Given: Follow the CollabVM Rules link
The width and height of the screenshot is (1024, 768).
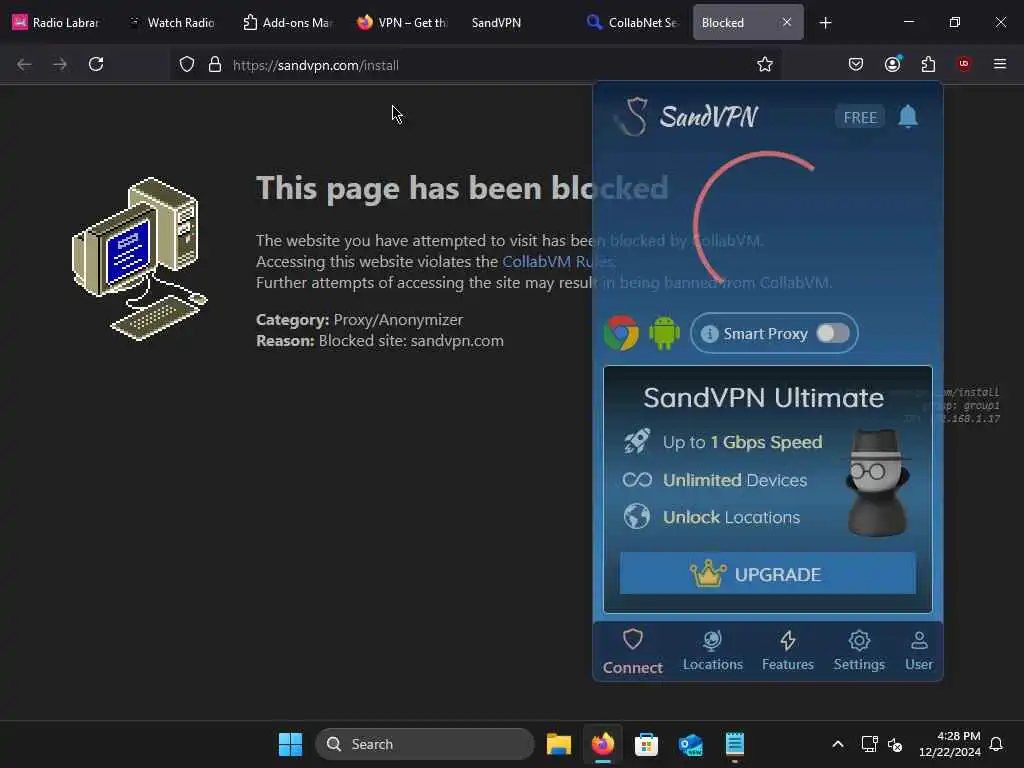Looking at the screenshot, I should (558, 262).
